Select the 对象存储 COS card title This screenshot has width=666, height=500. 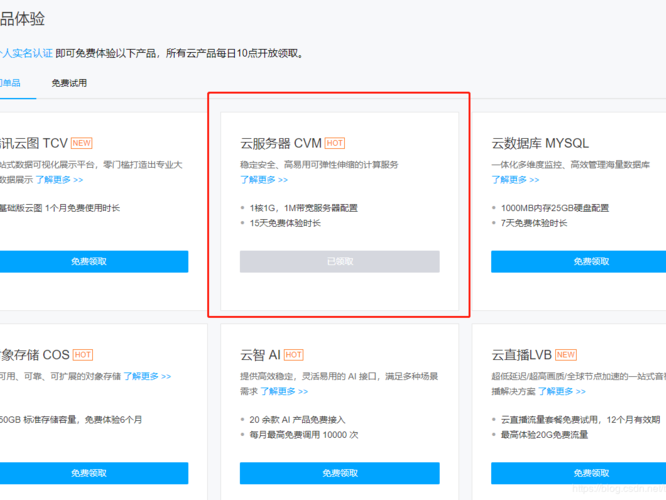35,355
